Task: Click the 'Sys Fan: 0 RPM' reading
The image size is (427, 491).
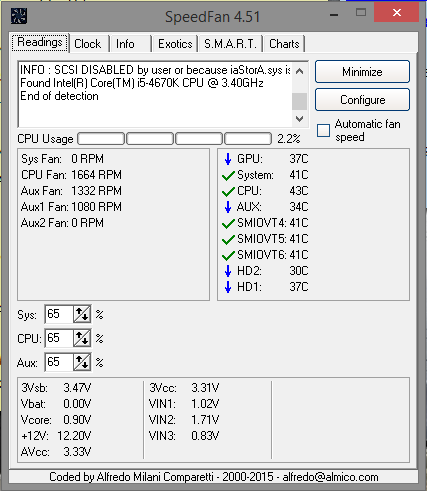Action: pyautogui.click(x=62, y=159)
